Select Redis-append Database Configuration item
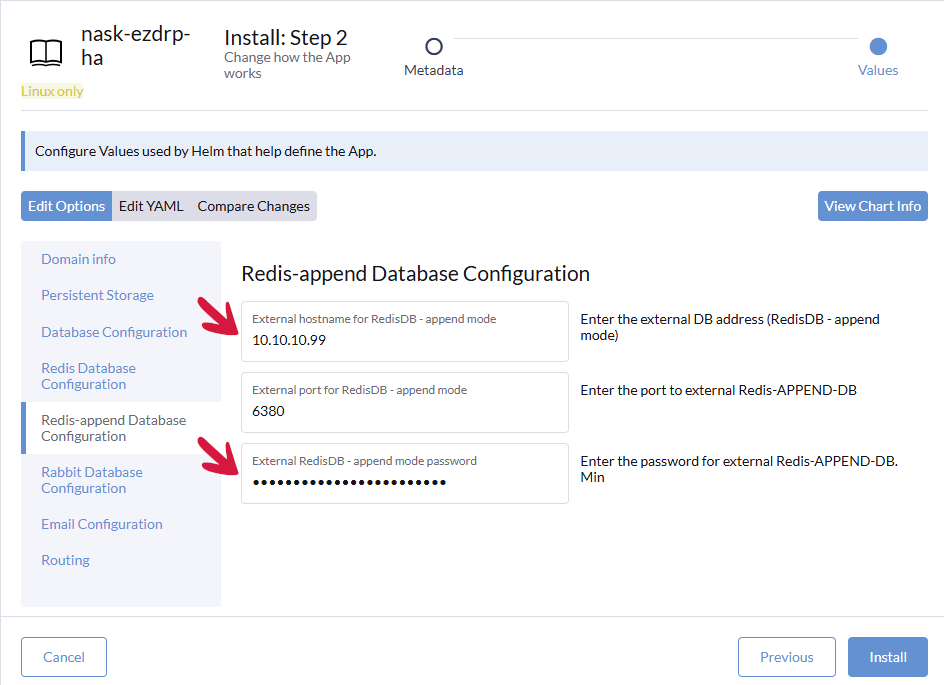Screen dimensions: 944x685 113,428
